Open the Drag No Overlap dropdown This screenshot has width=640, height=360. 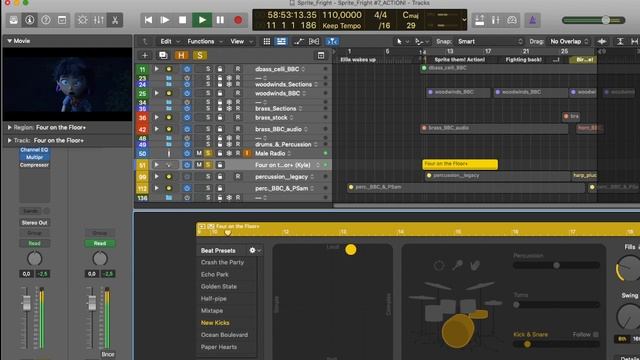coord(569,41)
